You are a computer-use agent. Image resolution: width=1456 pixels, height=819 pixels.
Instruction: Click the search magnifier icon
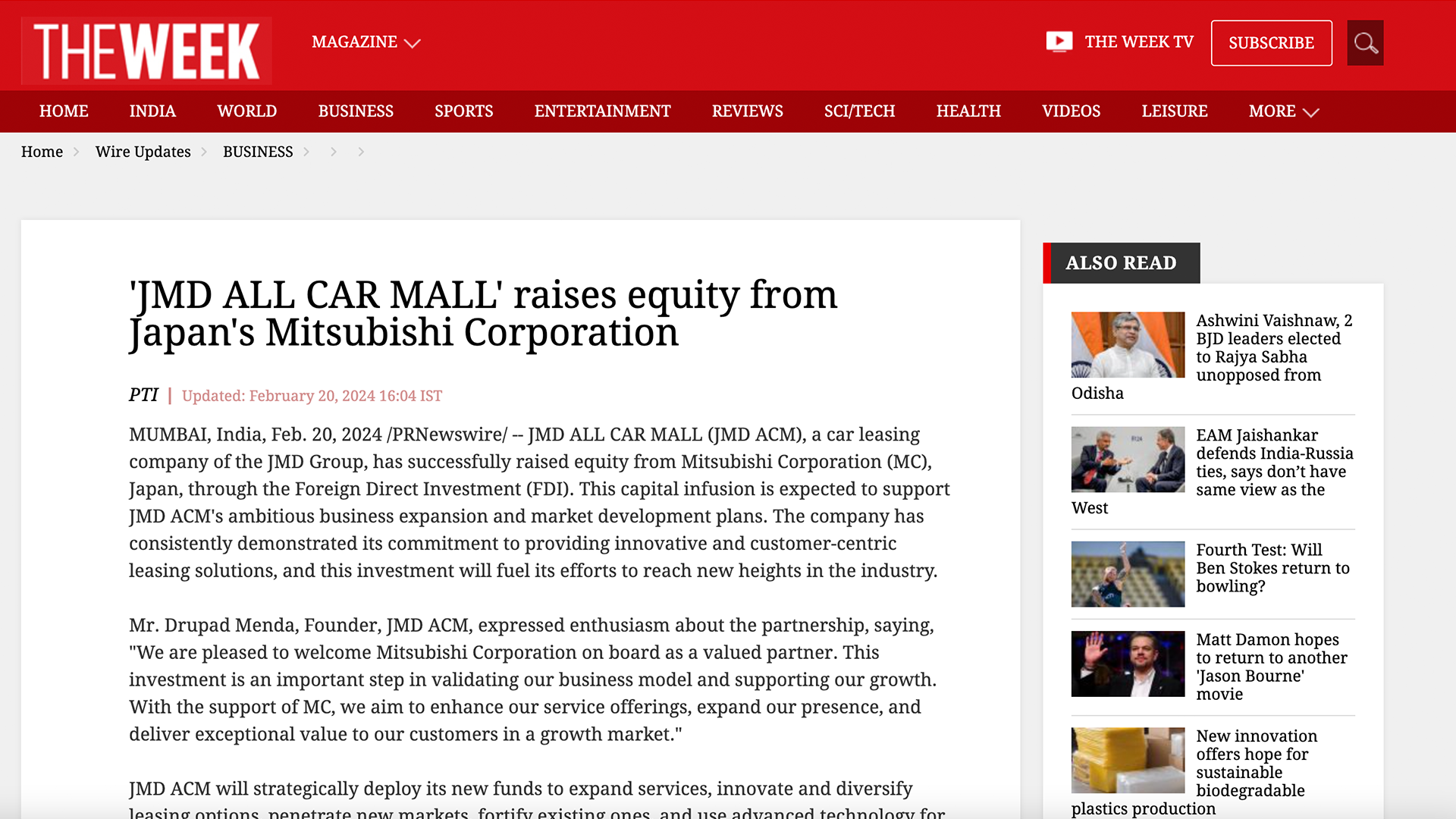coord(1365,43)
